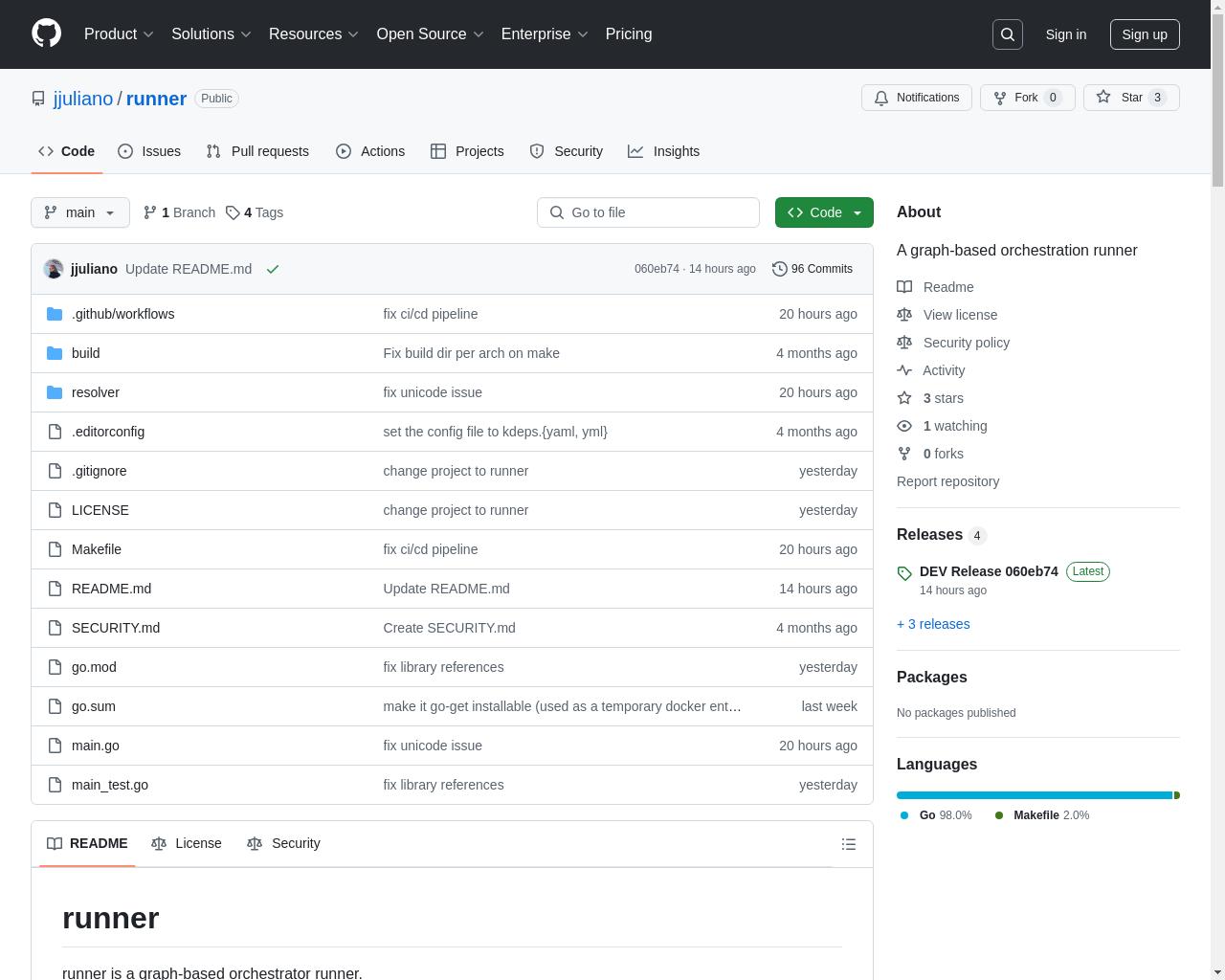Click the Go 98.0% language entry
The height and width of the screenshot is (980, 1225).
tap(936, 815)
